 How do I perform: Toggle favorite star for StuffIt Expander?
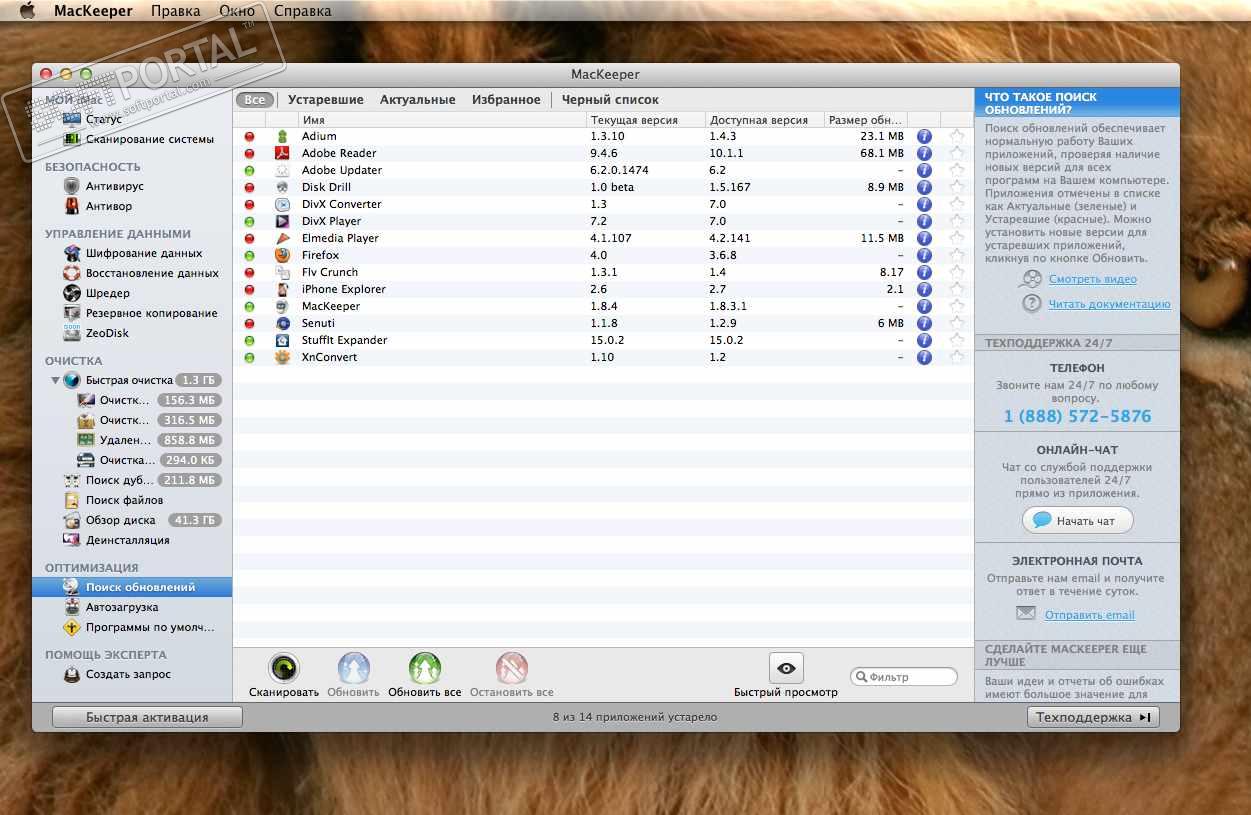tap(957, 340)
